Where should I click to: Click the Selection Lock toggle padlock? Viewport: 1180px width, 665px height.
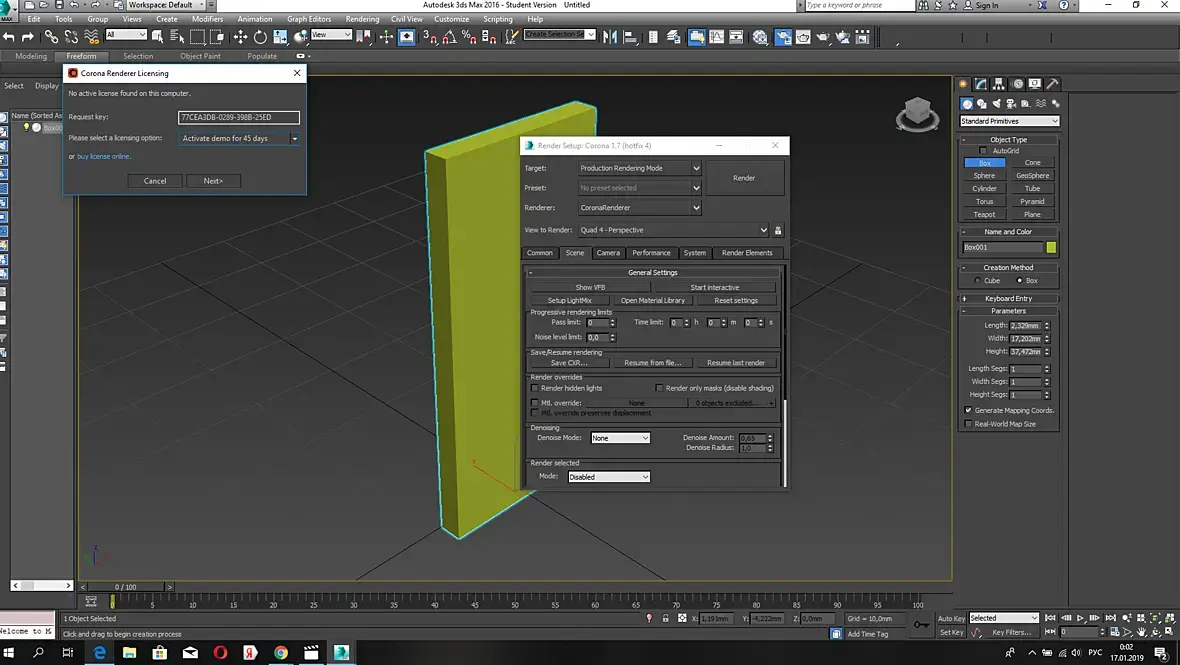tap(665, 619)
